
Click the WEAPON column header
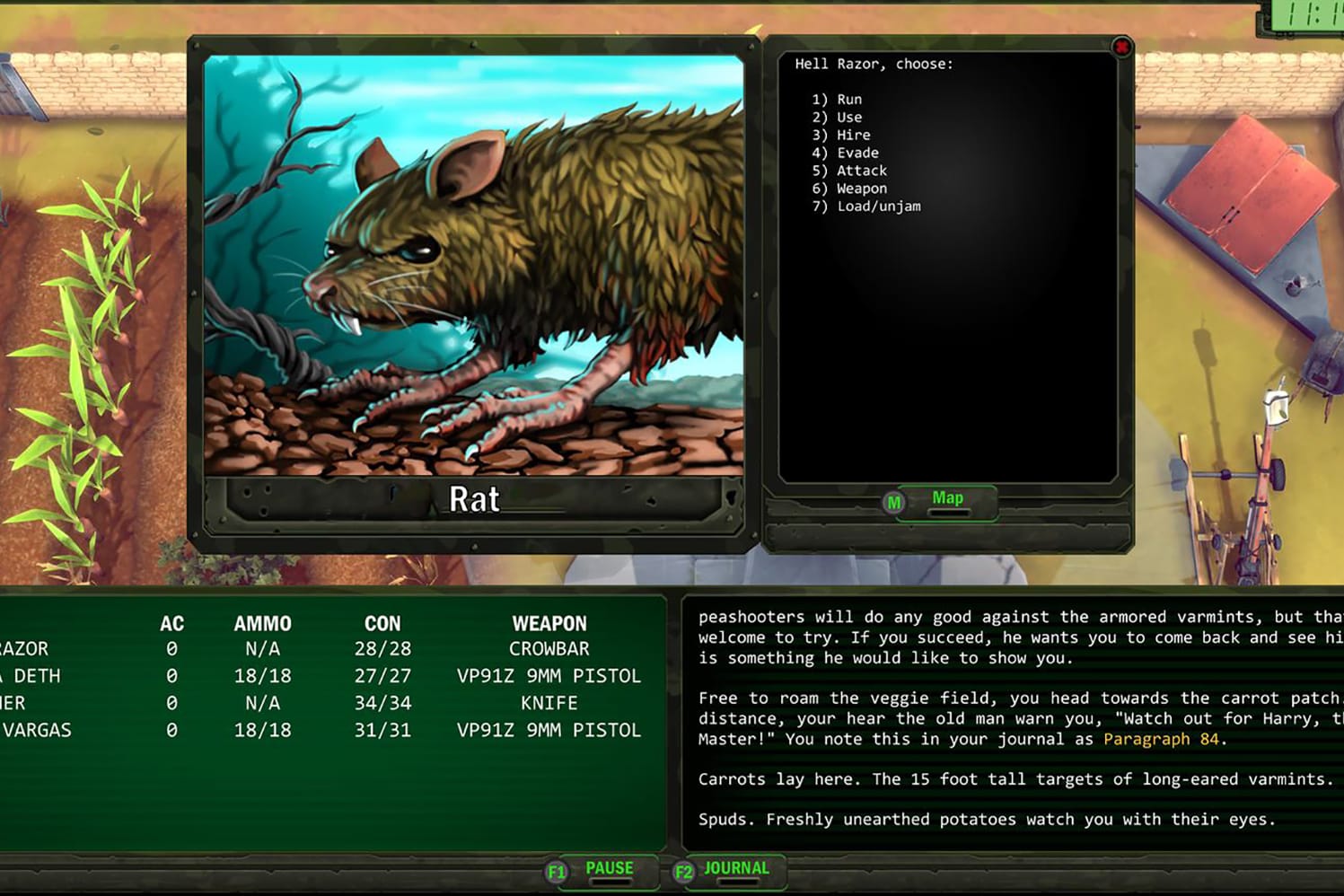click(x=549, y=624)
